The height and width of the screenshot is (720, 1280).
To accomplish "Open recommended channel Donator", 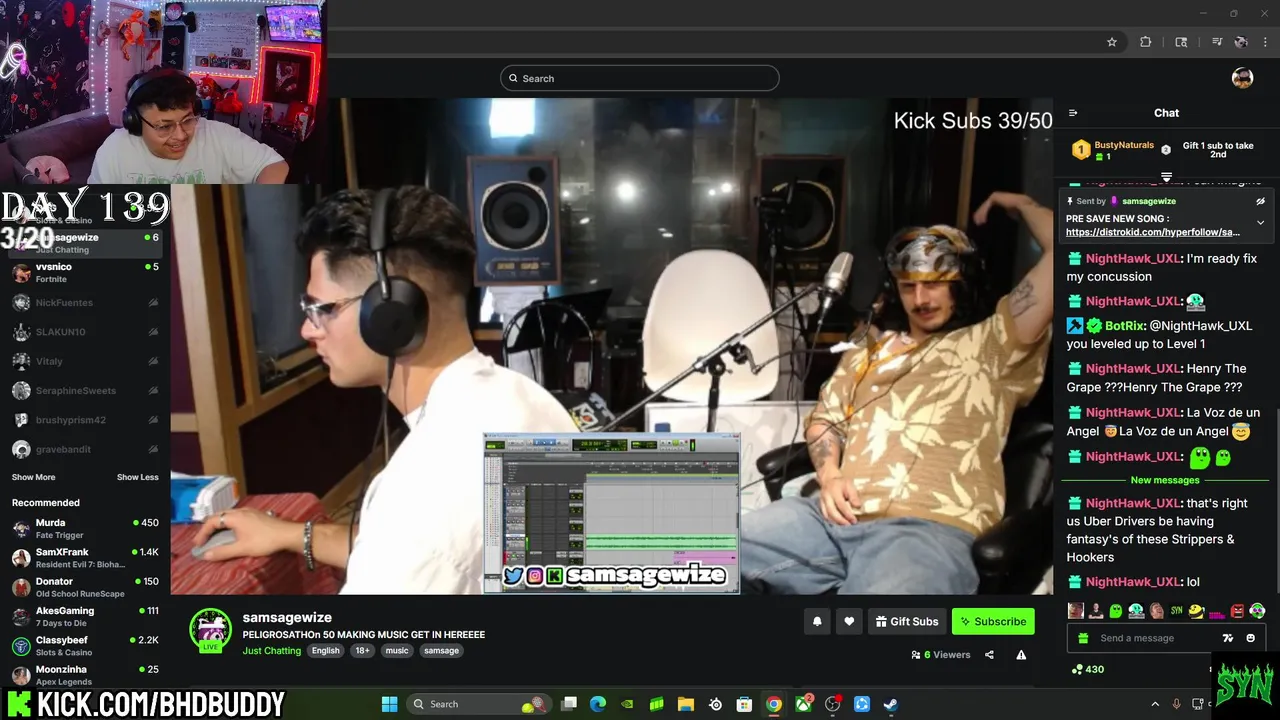I will (85, 587).
